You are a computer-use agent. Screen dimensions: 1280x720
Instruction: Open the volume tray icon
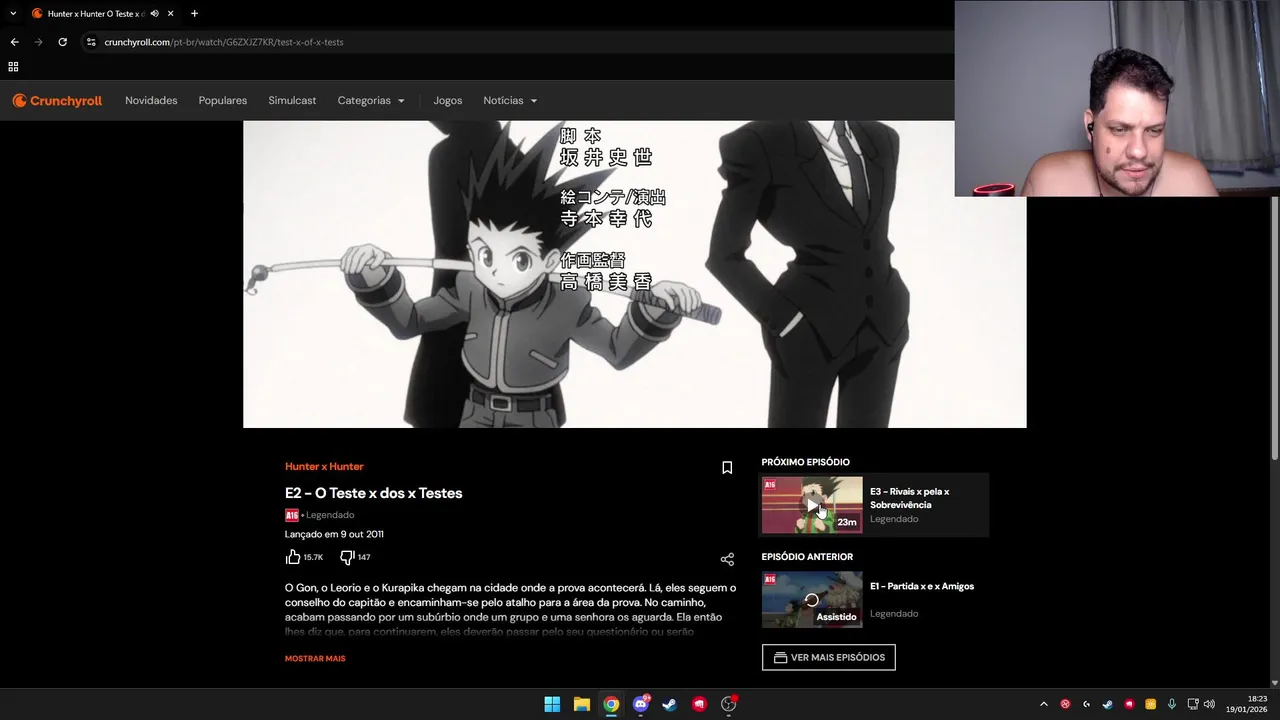click(1210, 704)
